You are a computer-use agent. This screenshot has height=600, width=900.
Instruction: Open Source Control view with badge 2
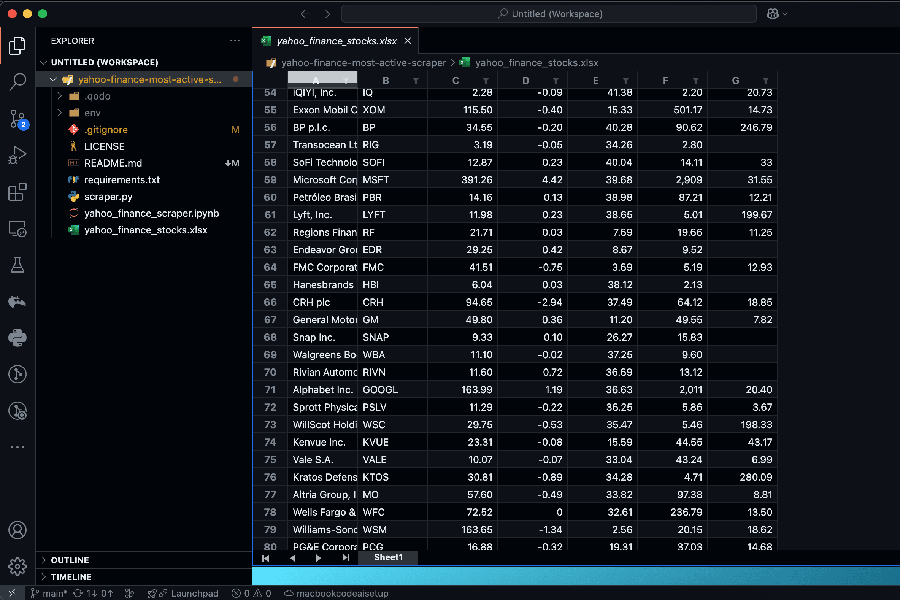17,119
